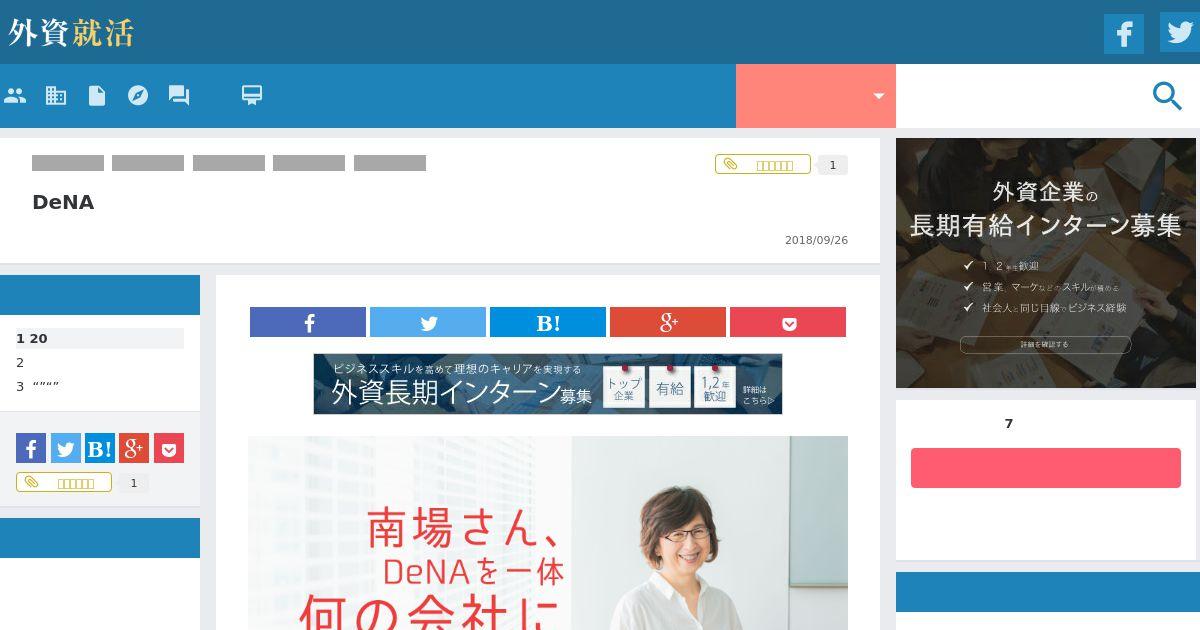The height and width of the screenshot is (630, 1200).
Task: Click 詳細を確認する in the sidebar ad
Action: 1045,344
